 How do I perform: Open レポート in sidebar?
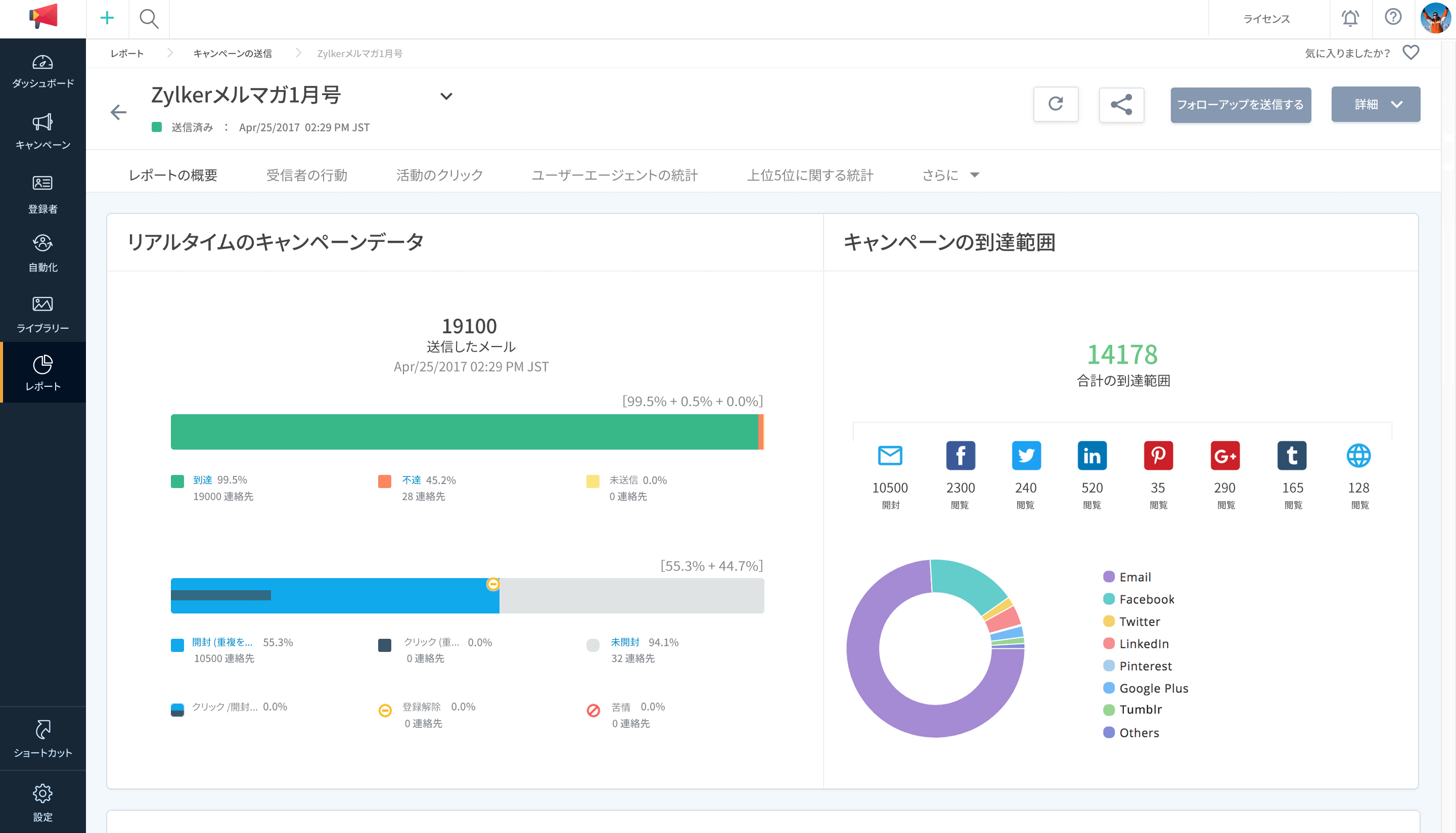click(43, 372)
